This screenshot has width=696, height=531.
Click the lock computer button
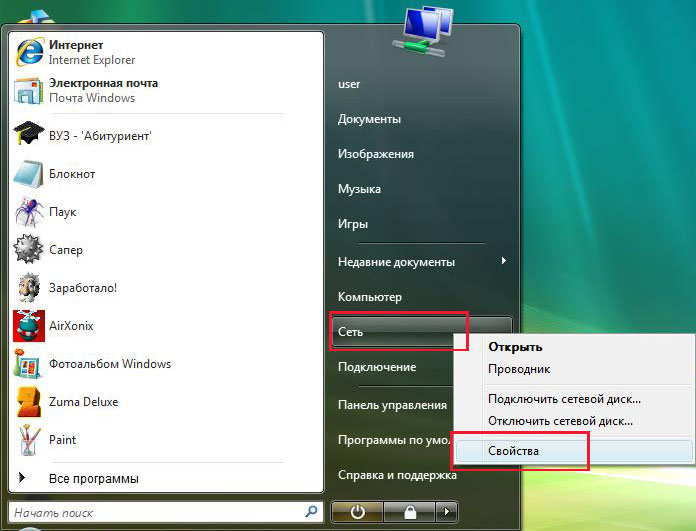point(410,512)
